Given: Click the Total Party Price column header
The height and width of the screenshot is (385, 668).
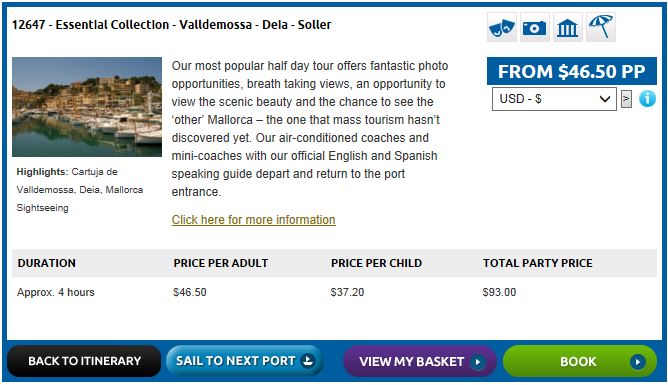Looking at the screenshot, I should click(538, 263).
